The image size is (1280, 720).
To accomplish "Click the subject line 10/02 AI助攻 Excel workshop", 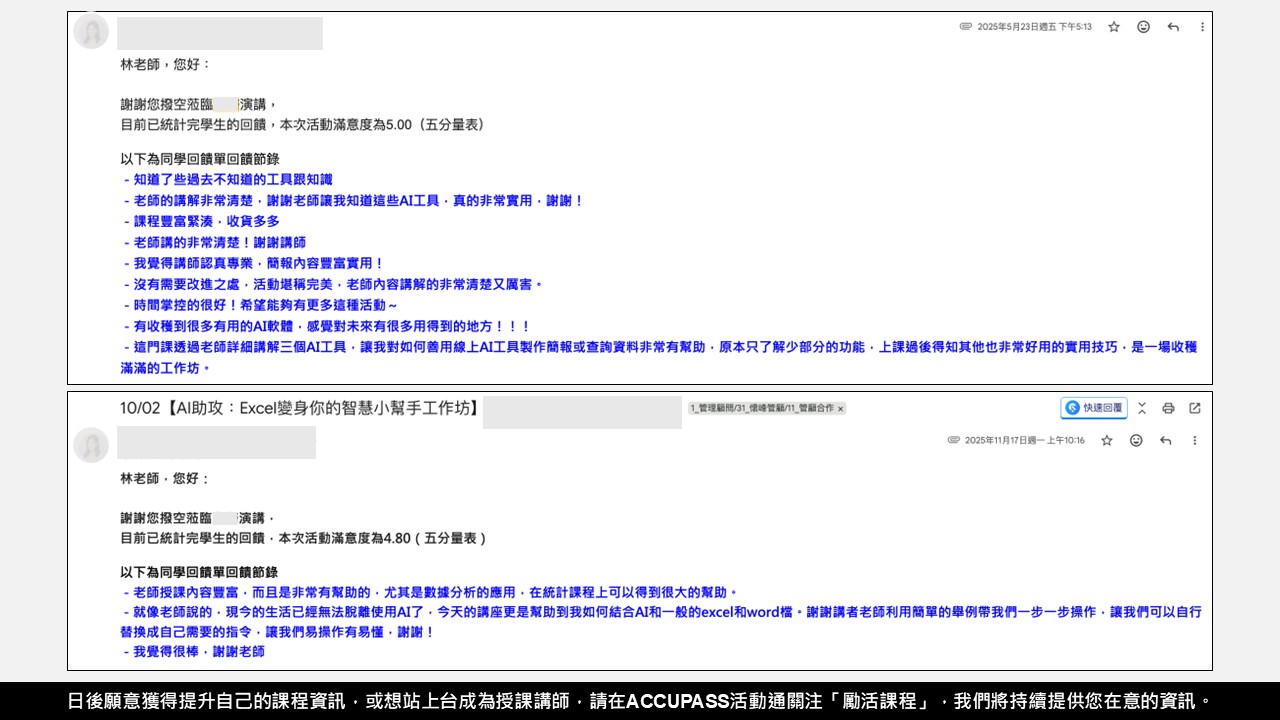I will (299, 408).
